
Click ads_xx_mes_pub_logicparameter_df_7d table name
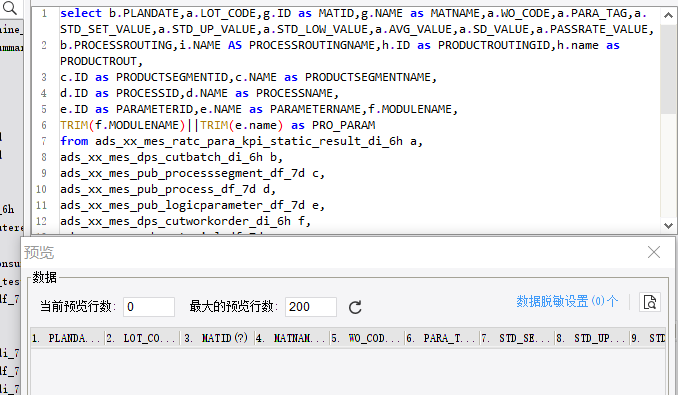182,205
